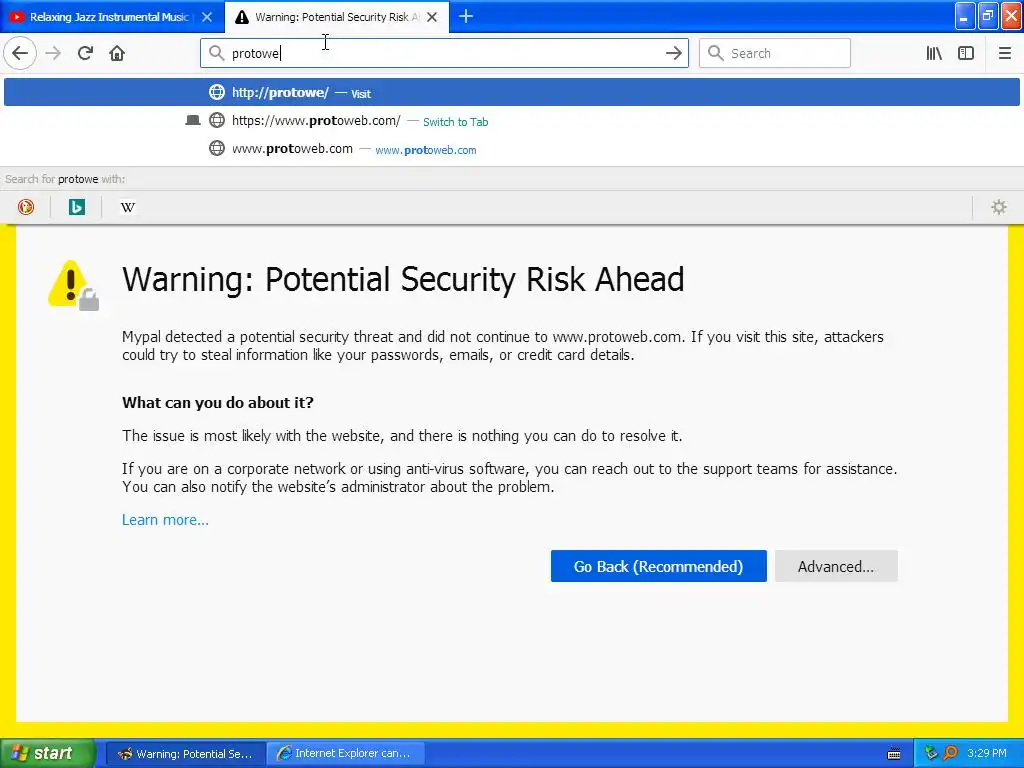
Task: Open the home page icon
Action: [x=117, y=53]
